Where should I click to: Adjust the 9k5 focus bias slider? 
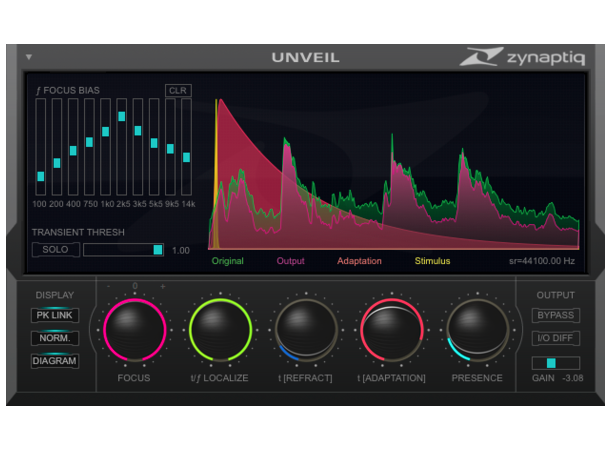click(170, 149)
